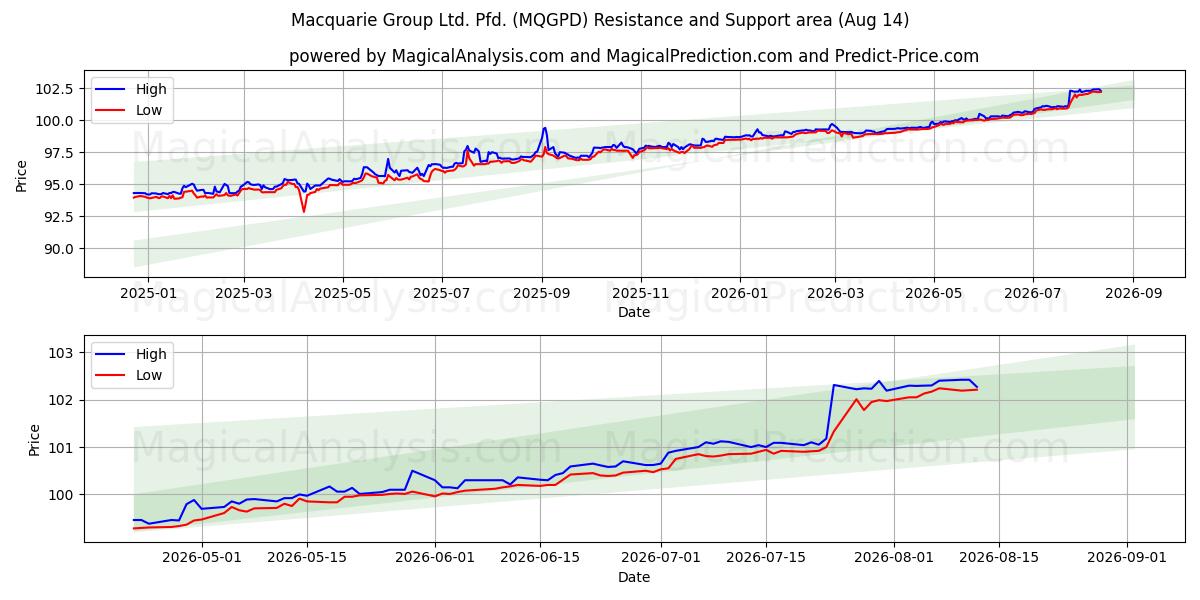Click the '2026-05-01' x-axis tick label
This screenshot has width=1200, height=600.
pyautogui.click(x=201, y=558)
